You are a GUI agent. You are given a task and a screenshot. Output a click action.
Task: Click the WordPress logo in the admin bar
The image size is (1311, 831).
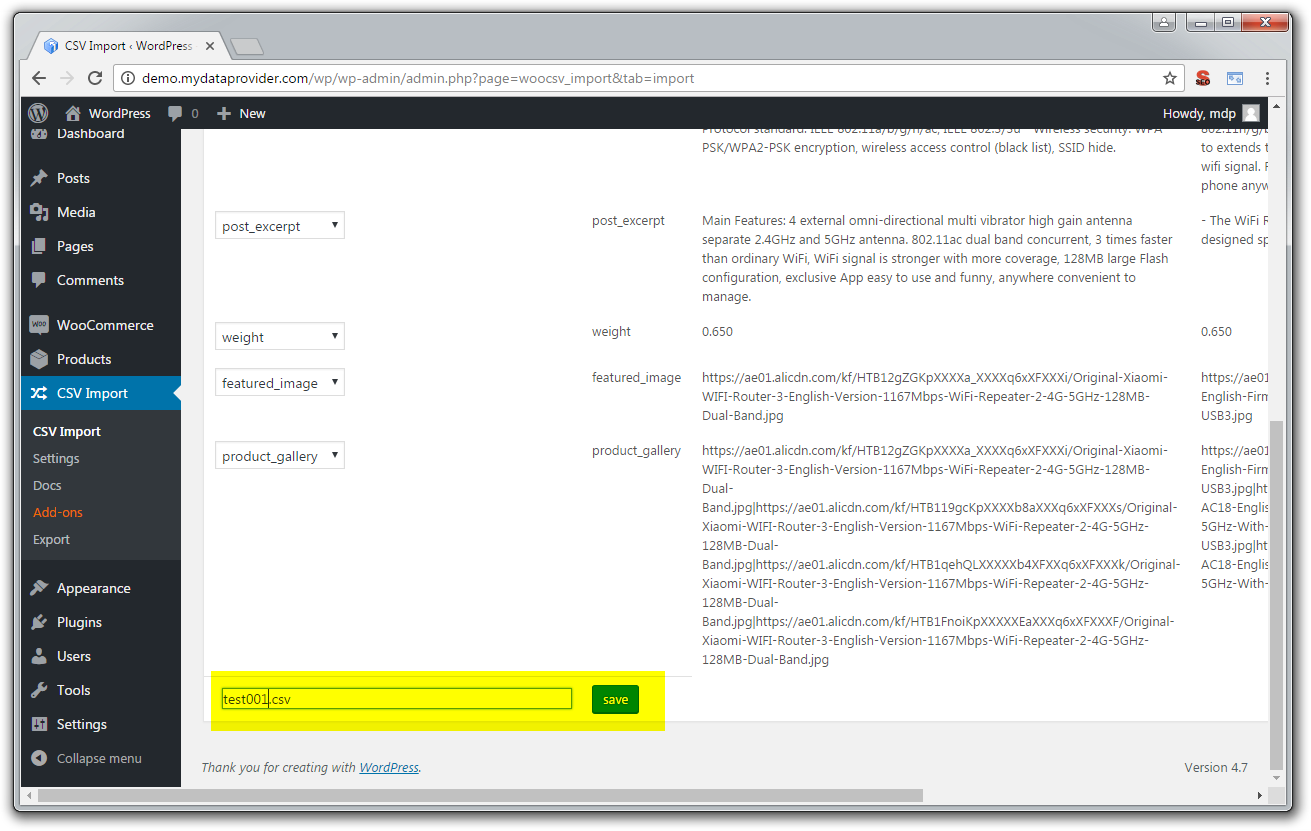[38, 113]
